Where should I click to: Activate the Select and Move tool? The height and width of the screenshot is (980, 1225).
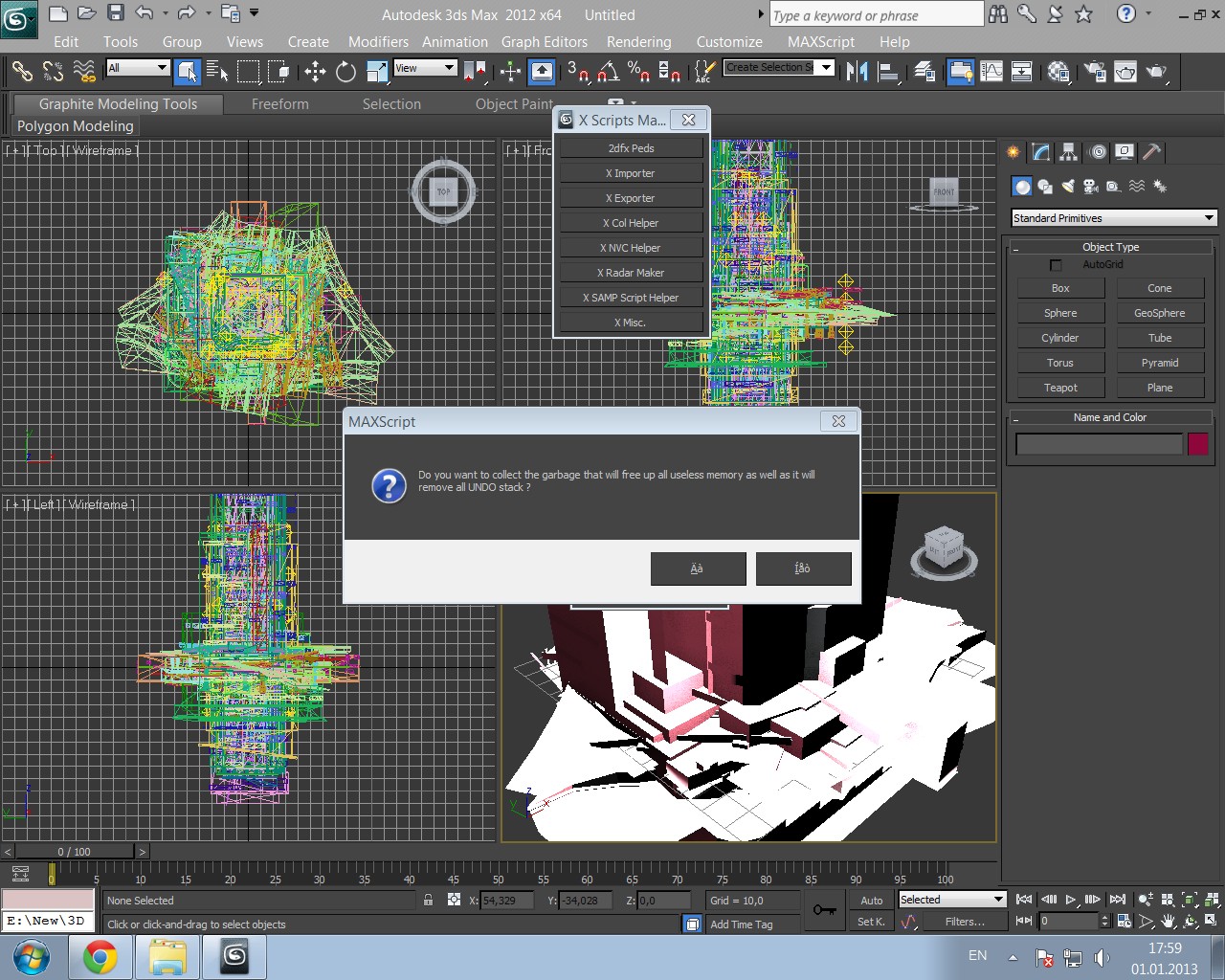click(315, 71)
